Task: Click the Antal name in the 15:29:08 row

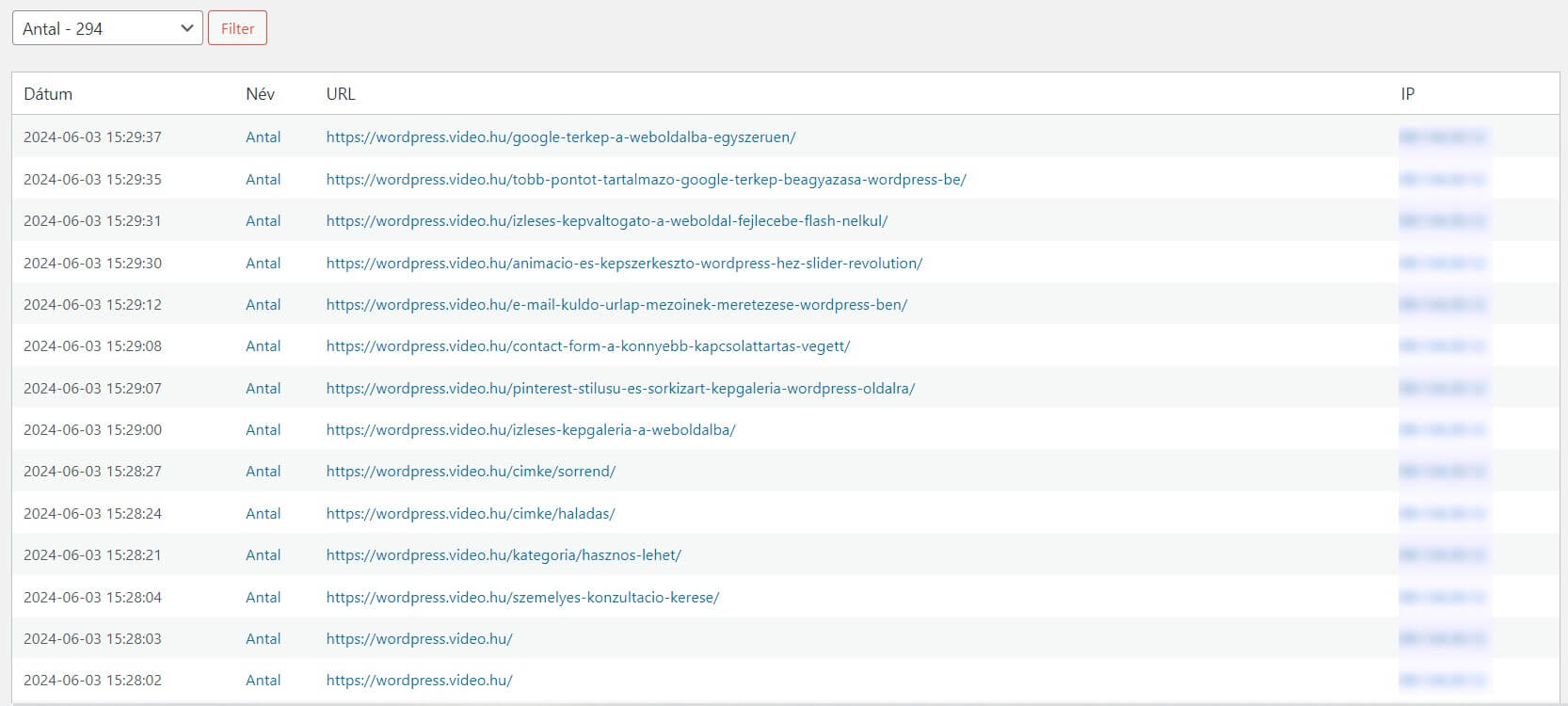Action: [264, 346]
